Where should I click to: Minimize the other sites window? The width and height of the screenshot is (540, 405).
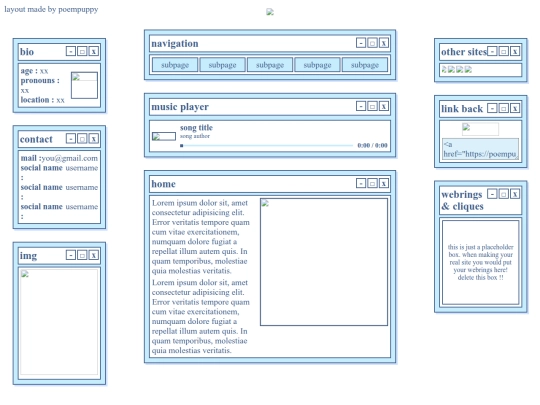click(492, 51)
